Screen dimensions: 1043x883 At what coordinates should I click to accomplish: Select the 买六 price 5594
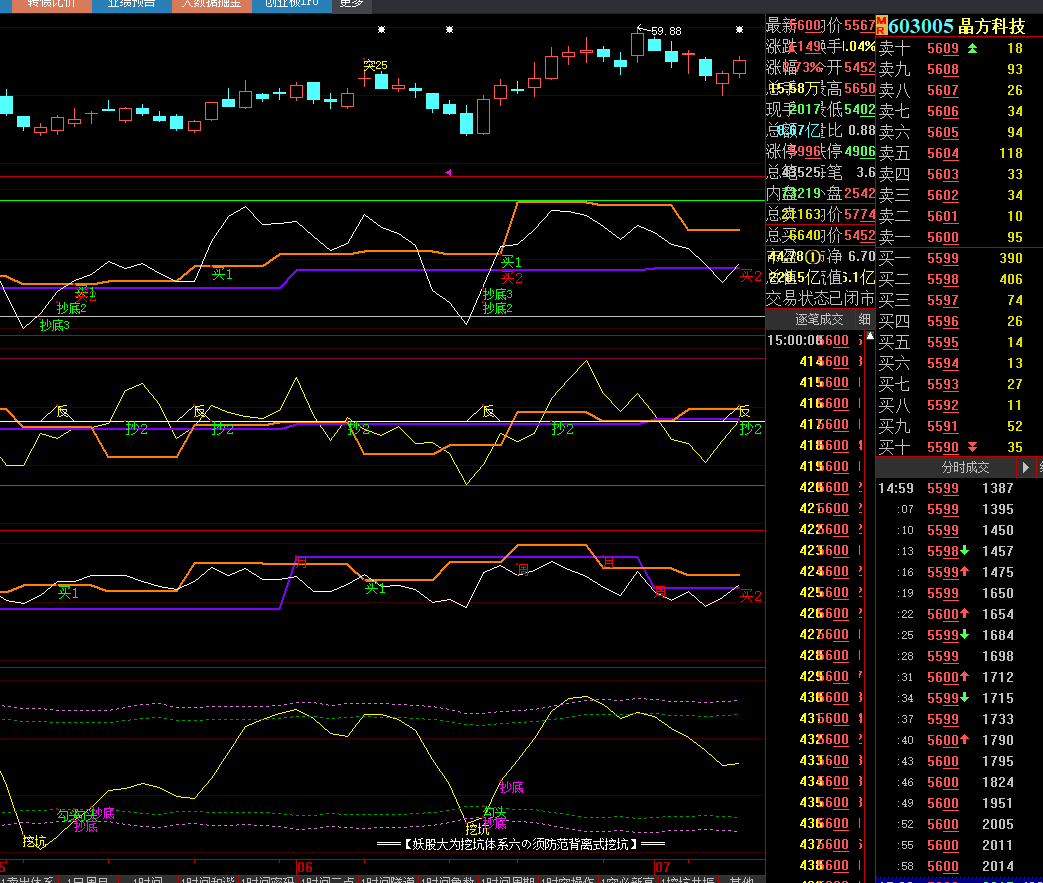coord(943,363)
